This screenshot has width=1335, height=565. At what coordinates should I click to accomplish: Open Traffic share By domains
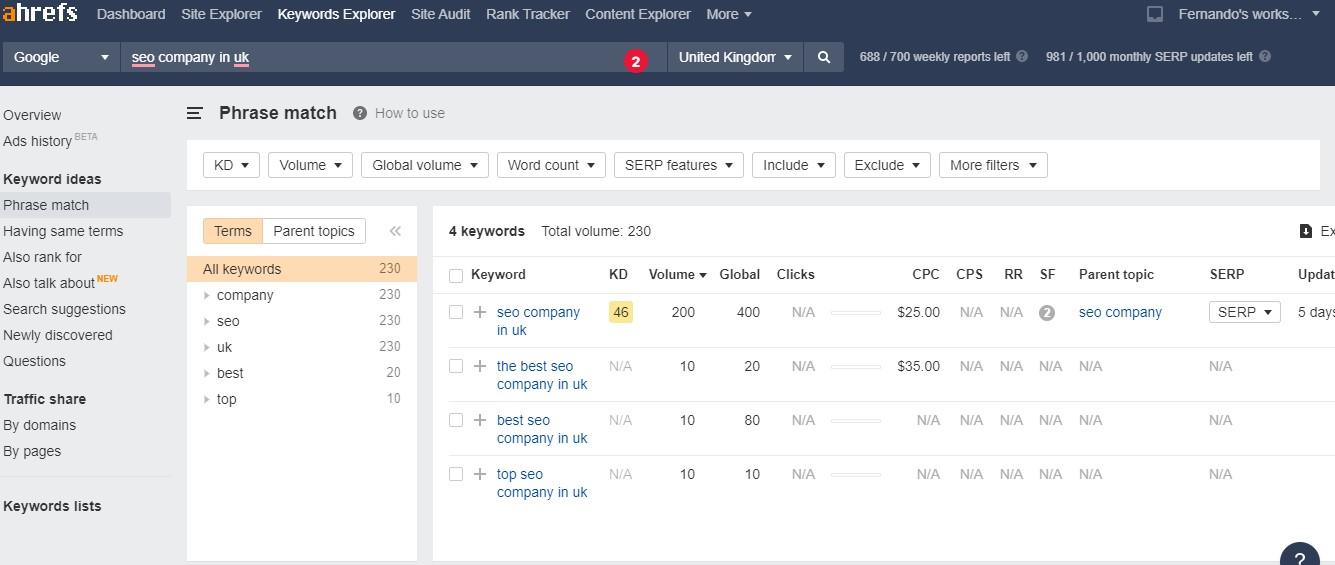[x=39, y=425]
